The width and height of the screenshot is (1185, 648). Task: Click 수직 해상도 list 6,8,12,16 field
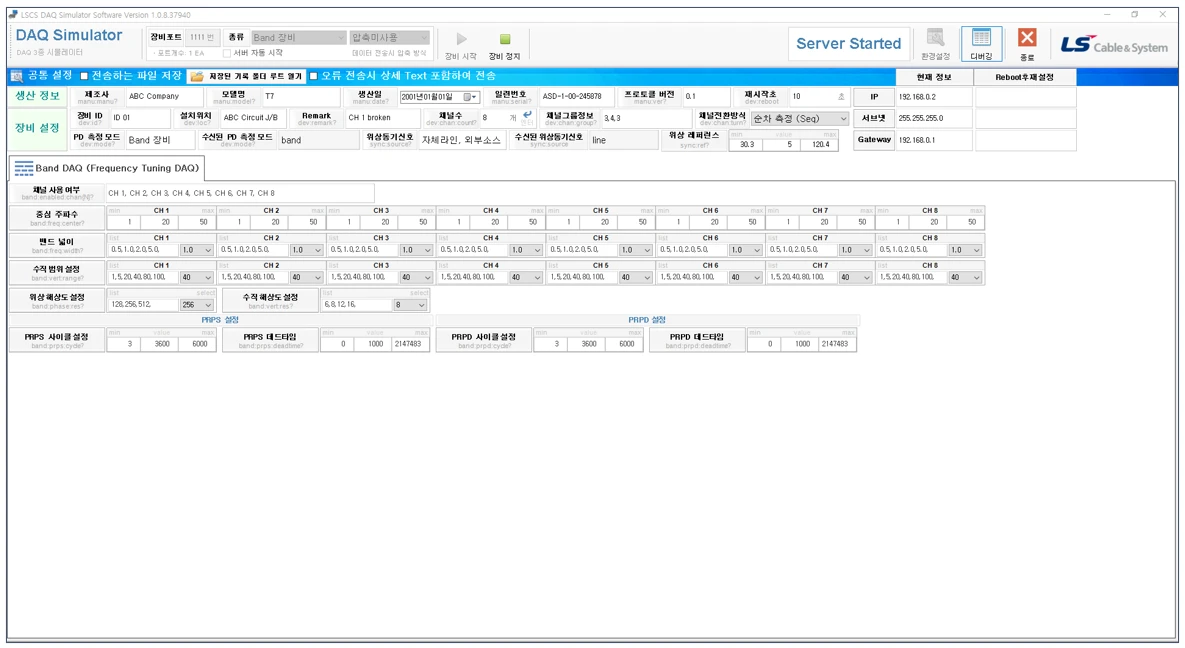tap(357, 305)
